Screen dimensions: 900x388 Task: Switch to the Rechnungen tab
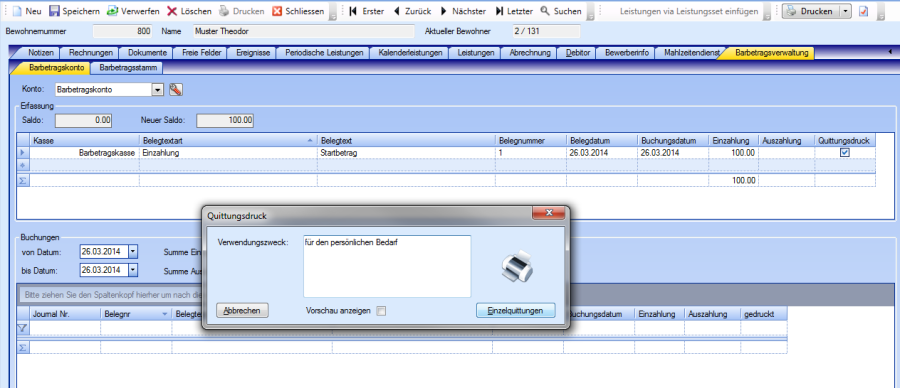point(91,53)
